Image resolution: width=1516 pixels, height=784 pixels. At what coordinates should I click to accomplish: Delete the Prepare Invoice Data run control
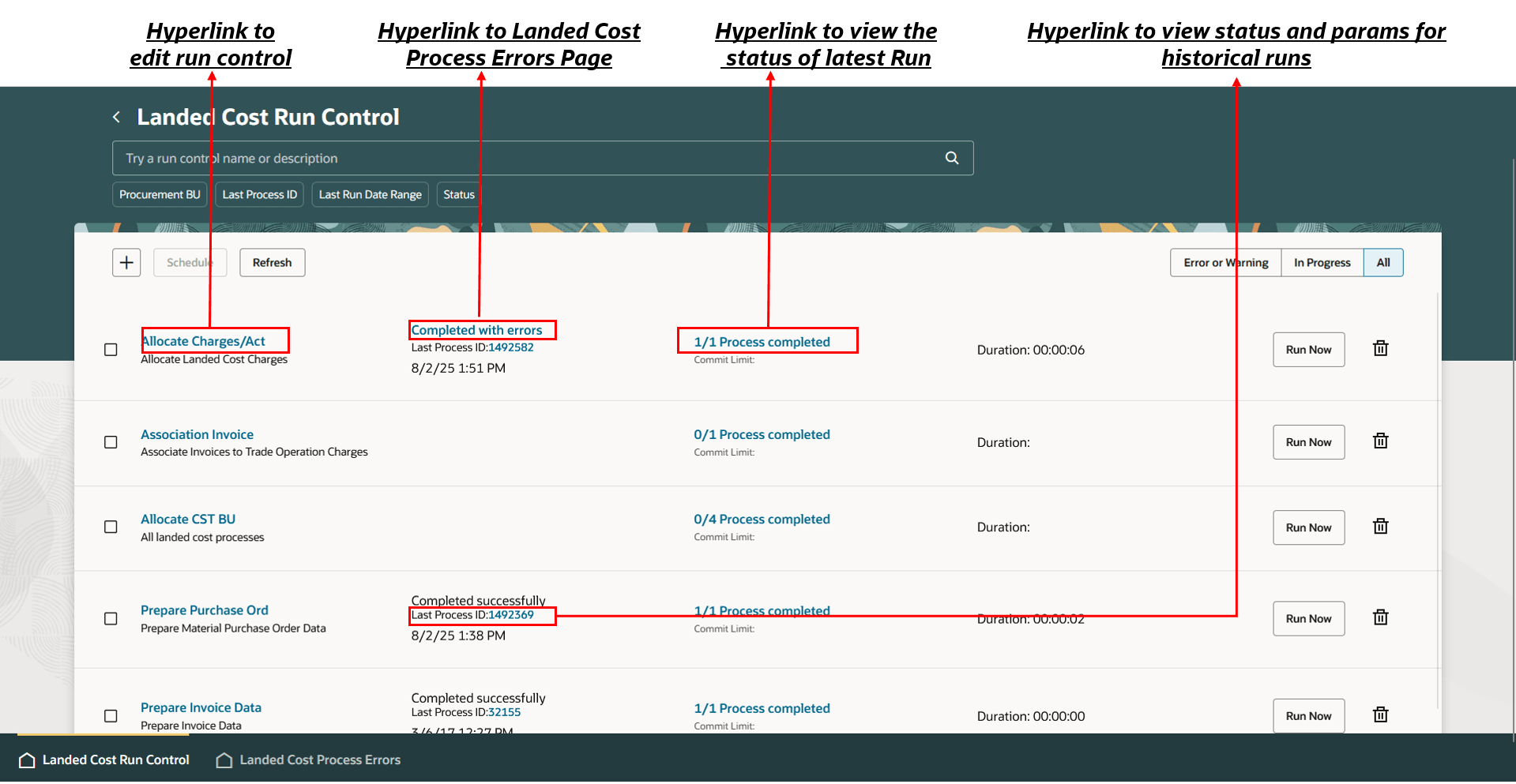pyautogui.click(x=1380, y=715)
